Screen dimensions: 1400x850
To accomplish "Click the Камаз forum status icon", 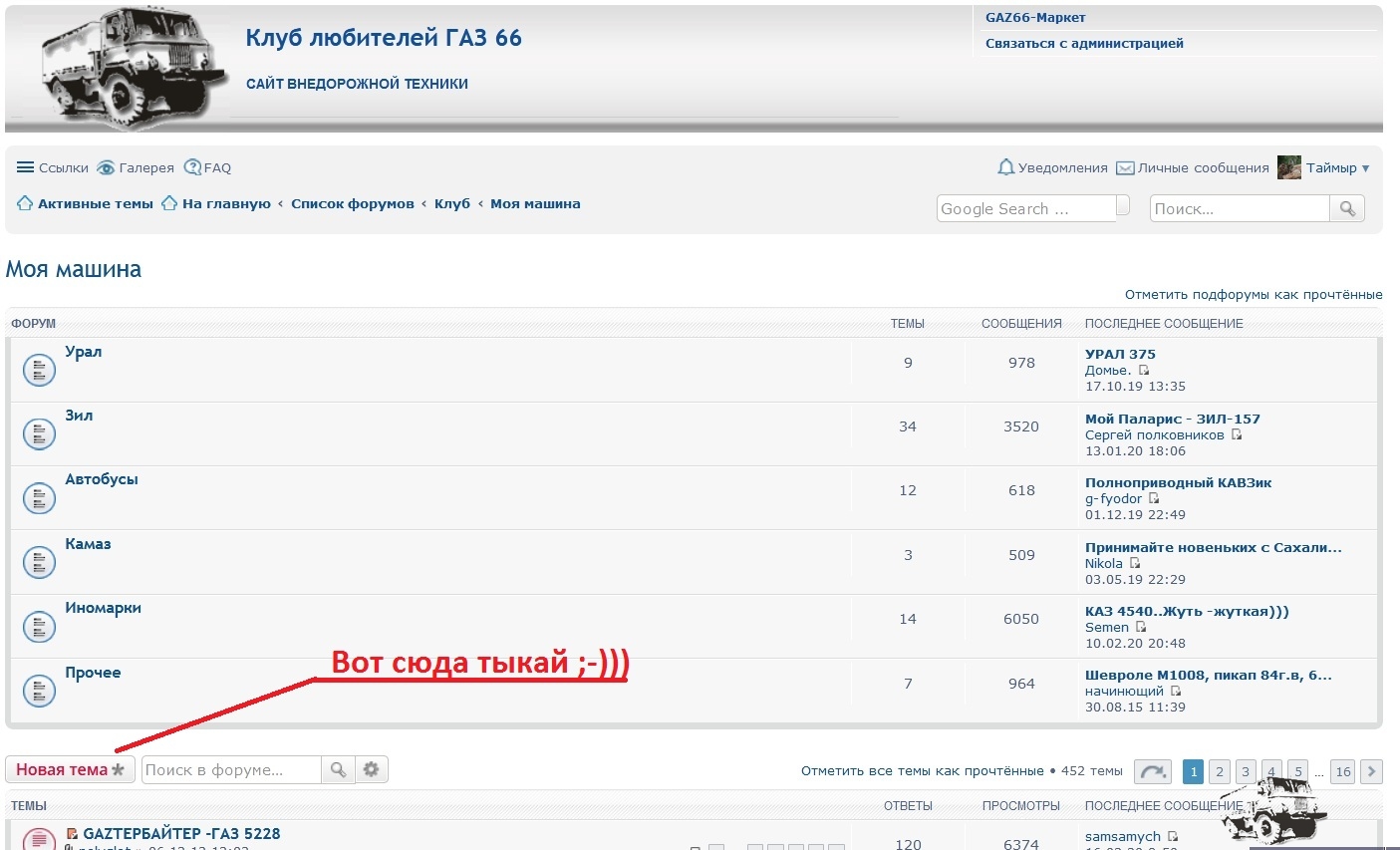I will tap(39, 563).
